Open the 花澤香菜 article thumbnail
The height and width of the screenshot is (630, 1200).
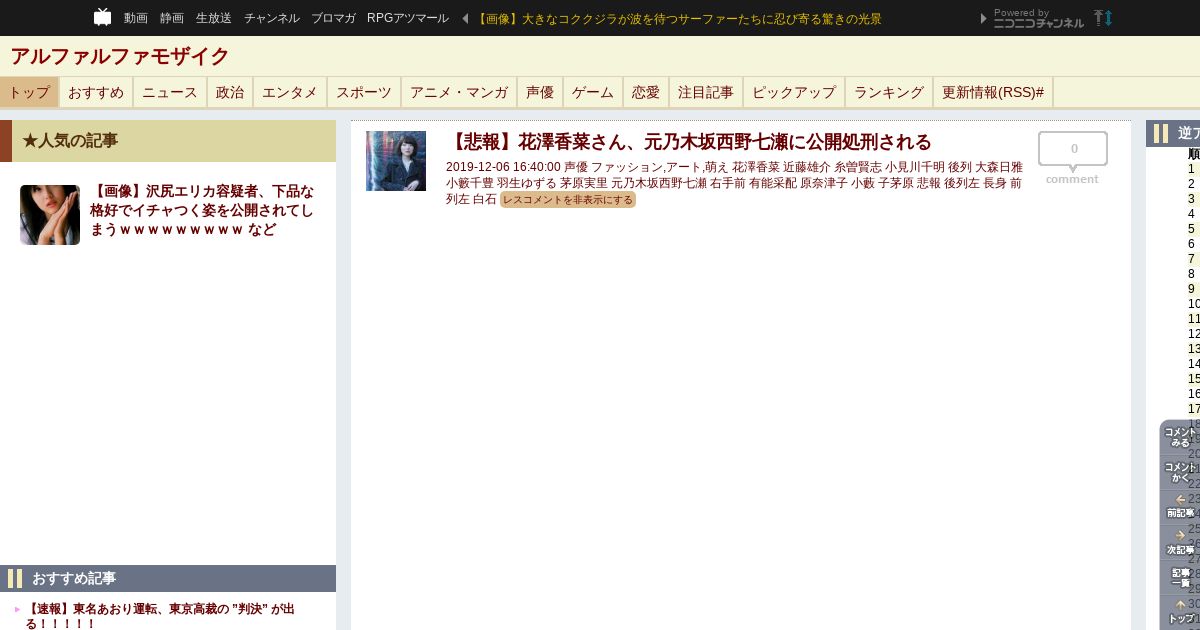(x=396, y=161)
